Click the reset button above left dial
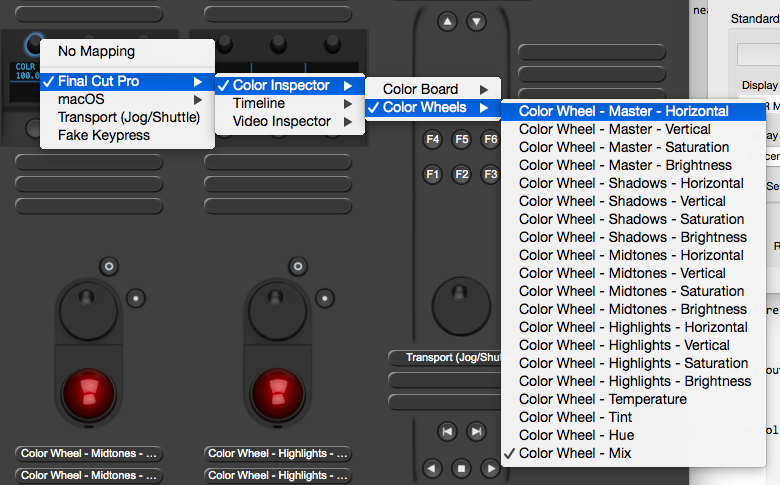 pyautogui.click(x=109, y=267)
